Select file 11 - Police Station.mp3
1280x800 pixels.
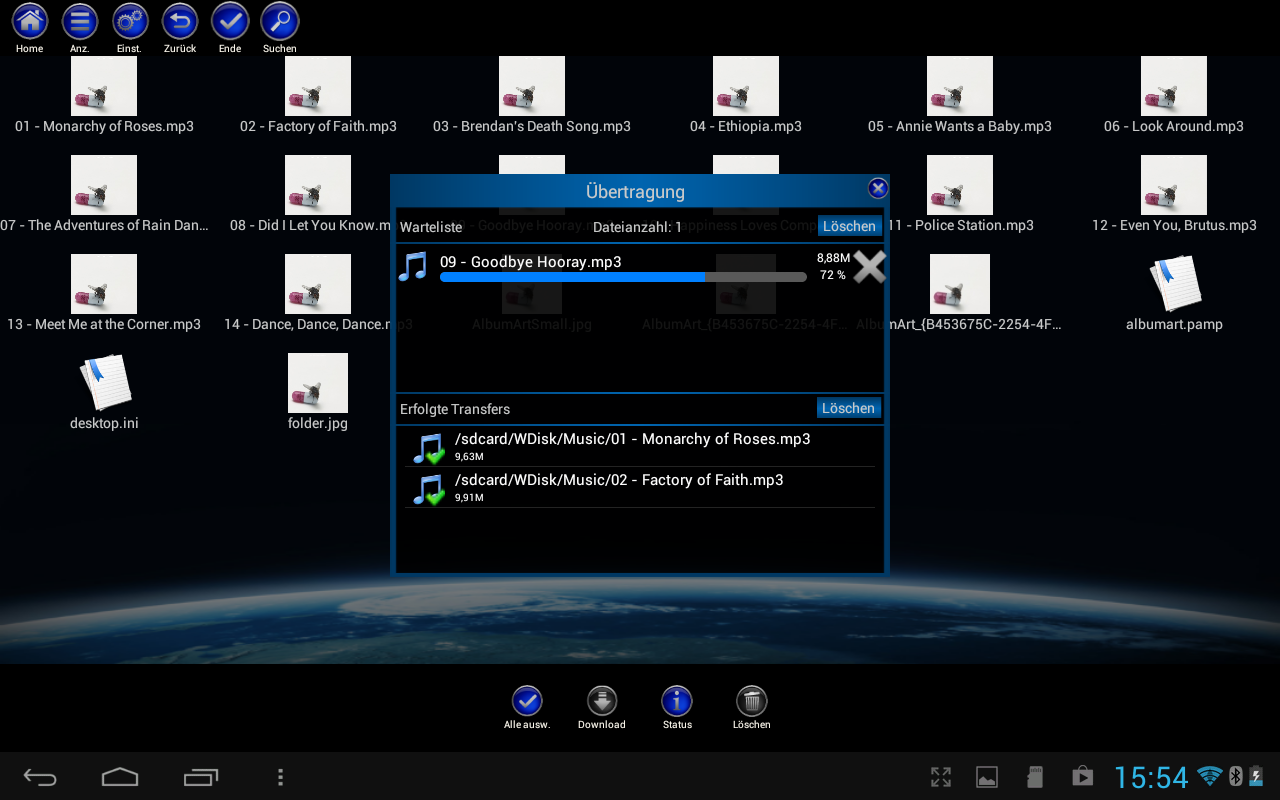[x=960, y=195]
